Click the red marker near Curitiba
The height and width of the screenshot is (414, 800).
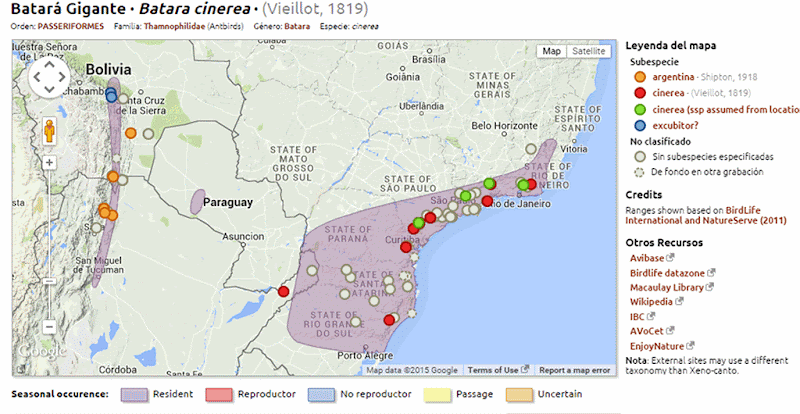click(x=406, y=247)
